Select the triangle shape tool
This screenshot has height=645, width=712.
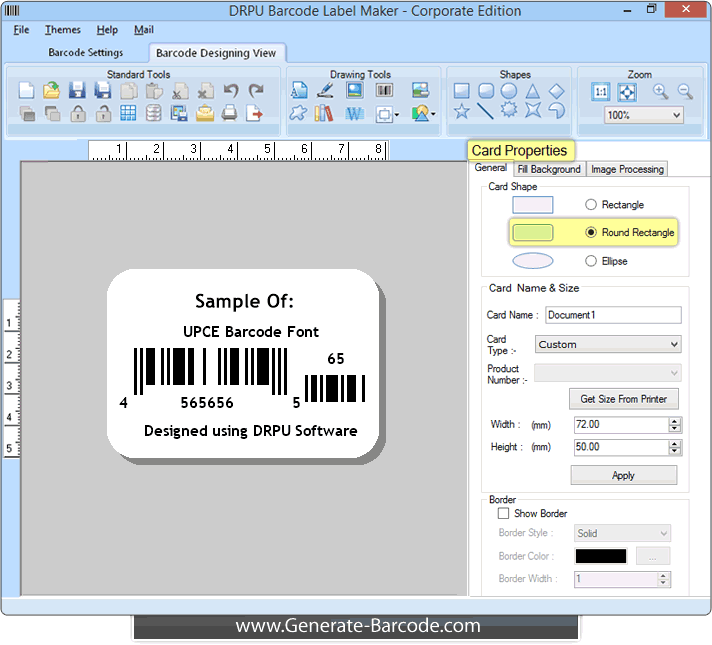[533, 91]
